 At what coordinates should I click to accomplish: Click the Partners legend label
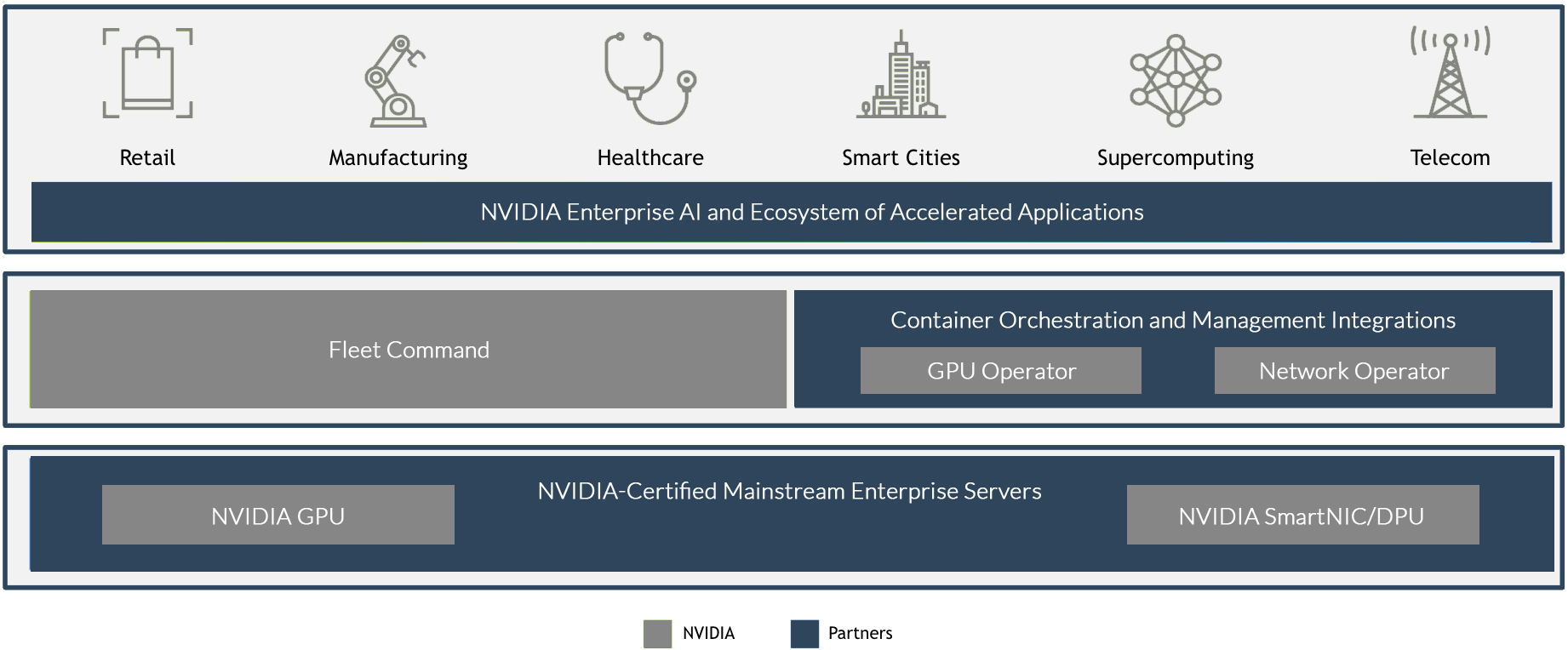point(860,633)
